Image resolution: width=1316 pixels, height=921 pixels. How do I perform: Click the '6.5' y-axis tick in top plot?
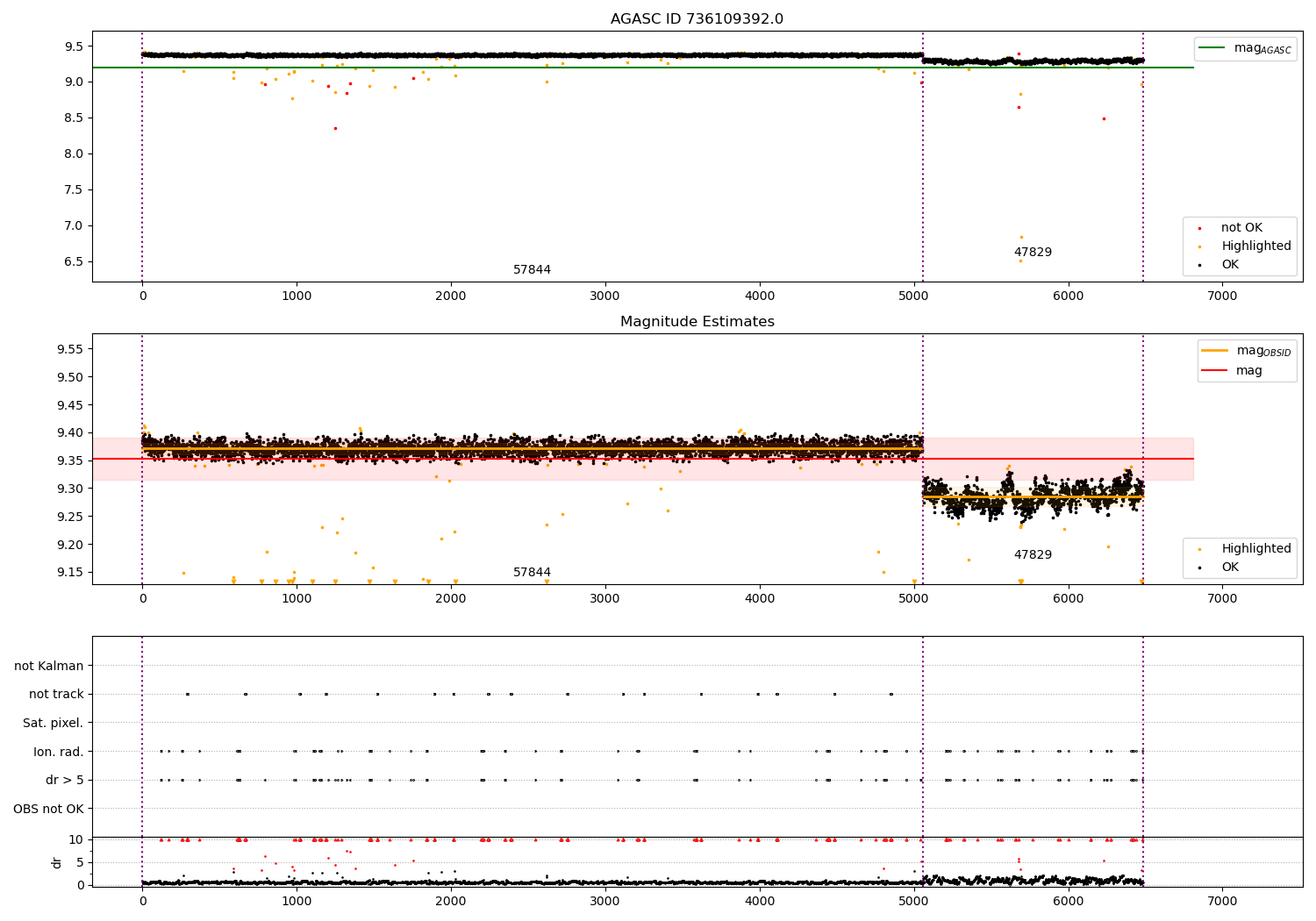[x=75, y=262]
